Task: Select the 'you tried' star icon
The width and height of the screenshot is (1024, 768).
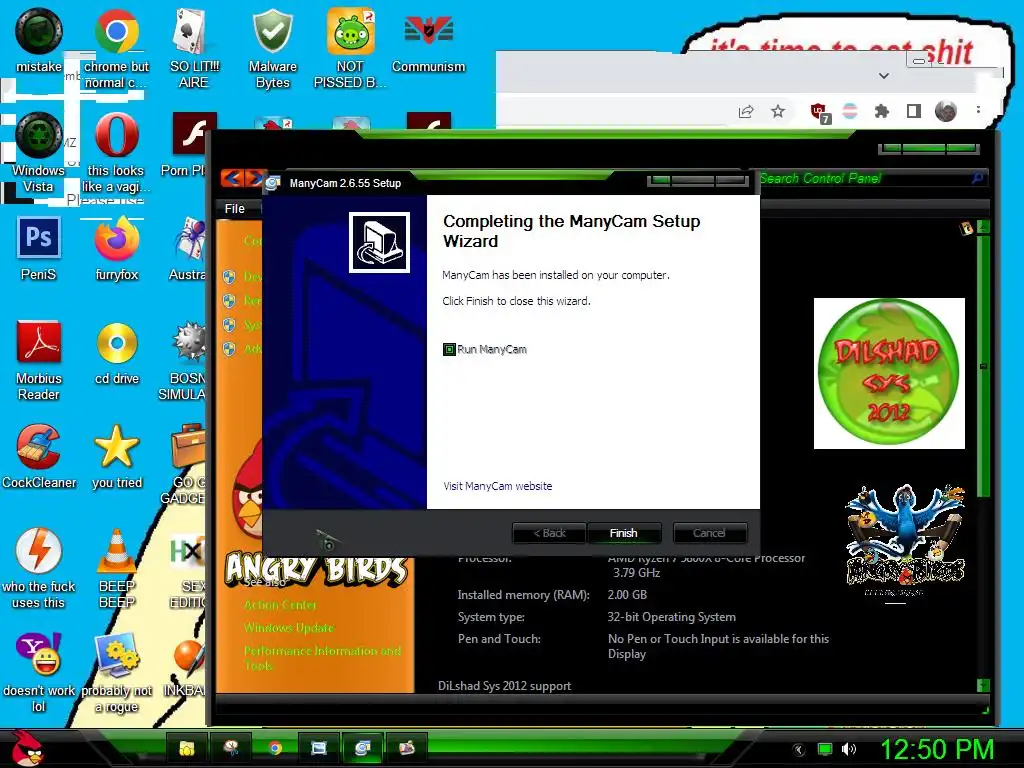Action: tap(116, 456)
